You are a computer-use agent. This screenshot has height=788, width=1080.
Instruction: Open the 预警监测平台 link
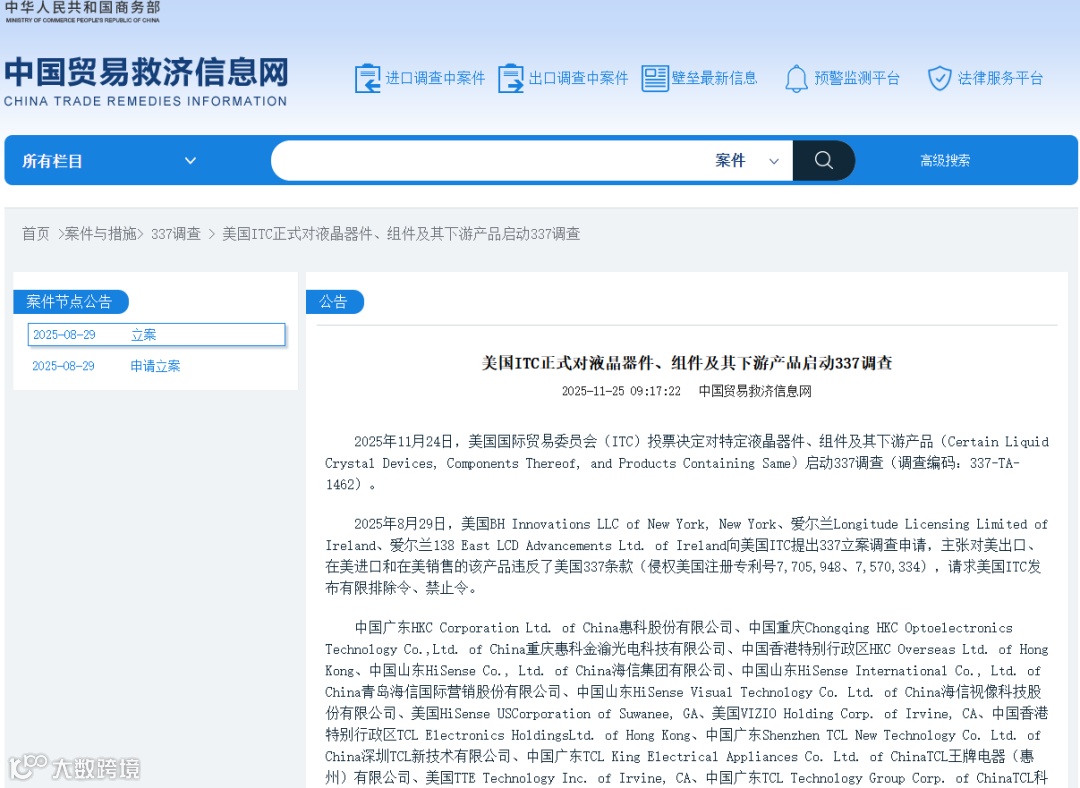coord(858,79)
